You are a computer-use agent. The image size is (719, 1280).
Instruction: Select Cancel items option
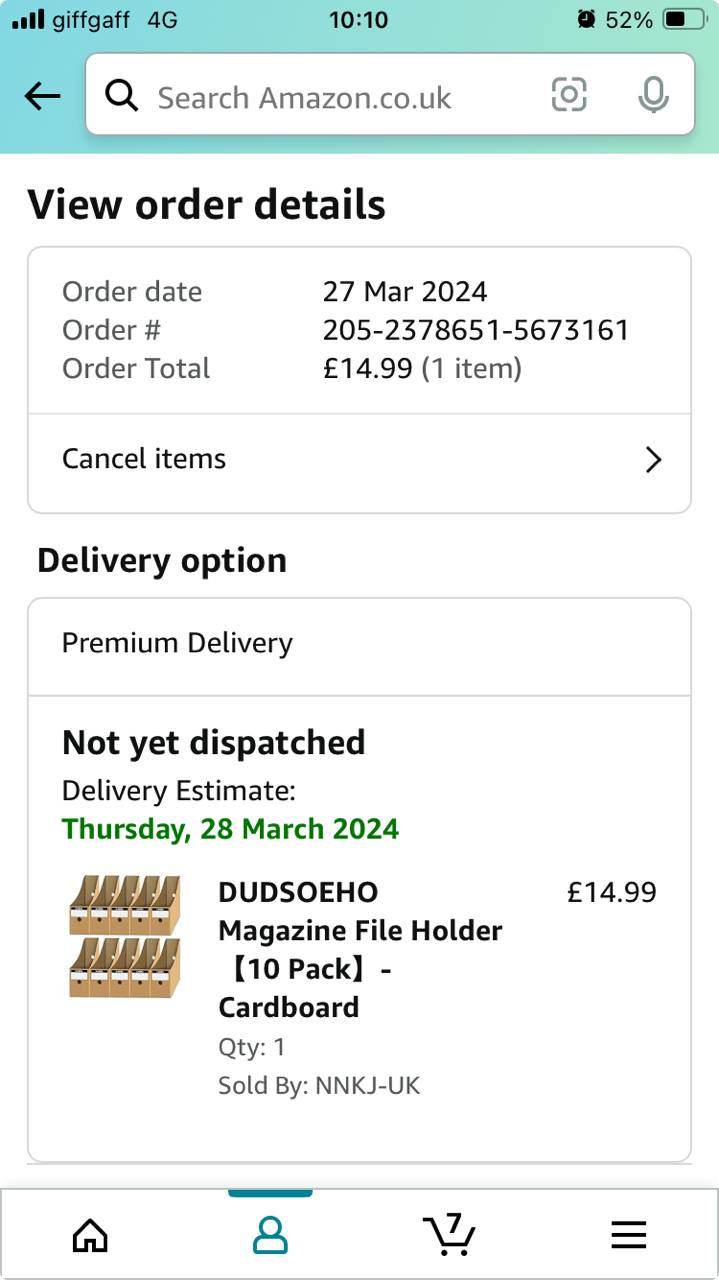coord(145,459)
